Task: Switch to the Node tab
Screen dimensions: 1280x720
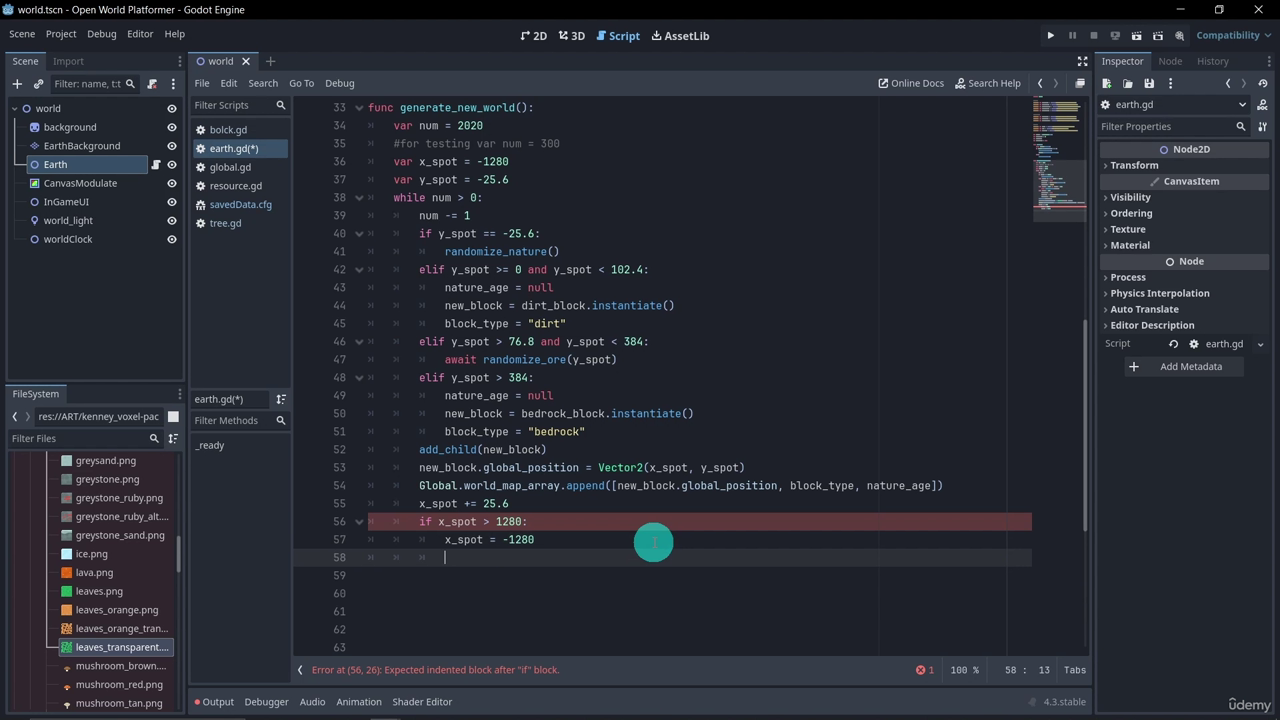Action: (x=1170, y=61)
